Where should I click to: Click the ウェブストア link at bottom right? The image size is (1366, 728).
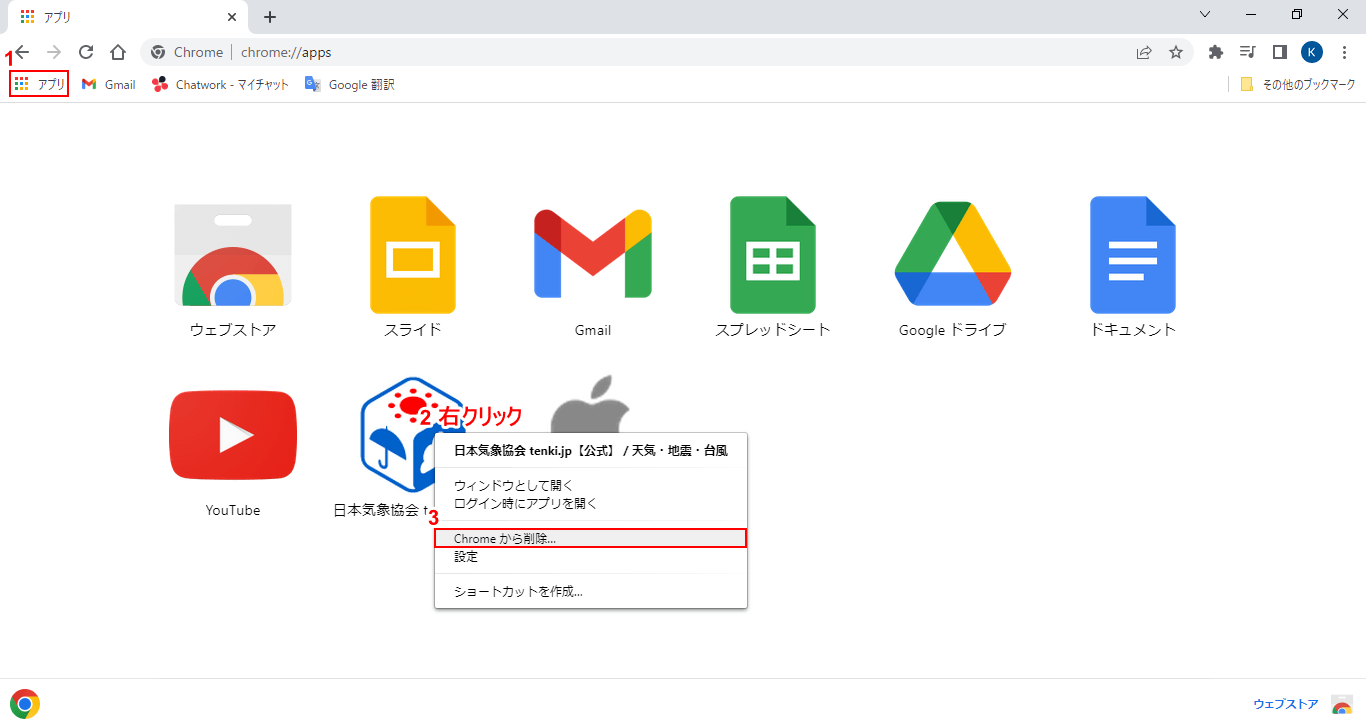tap(1285, 704)
